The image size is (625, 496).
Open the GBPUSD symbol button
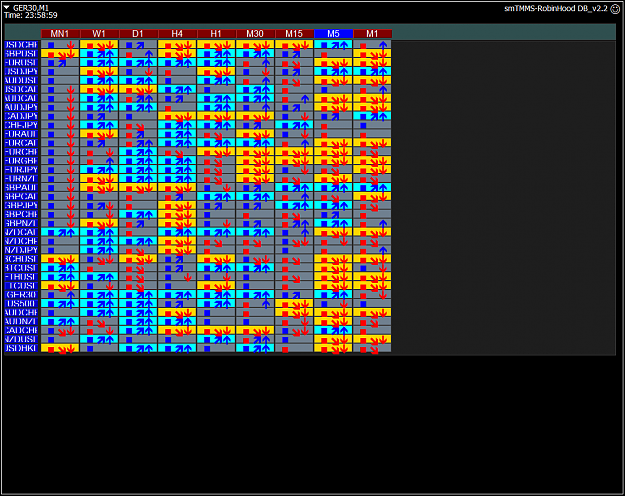point(22,53)
